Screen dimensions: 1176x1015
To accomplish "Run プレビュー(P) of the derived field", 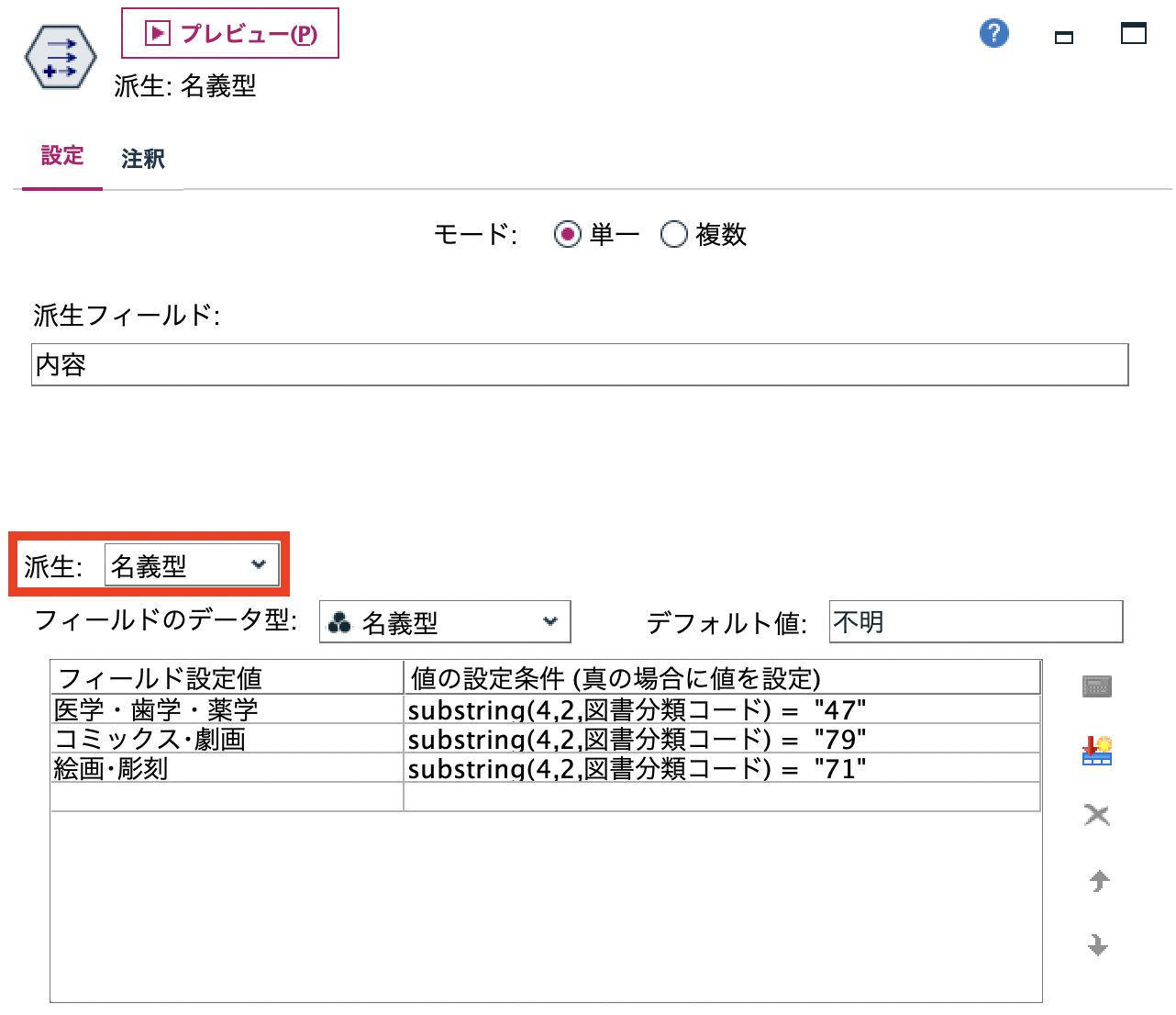I will pos(229,33).
